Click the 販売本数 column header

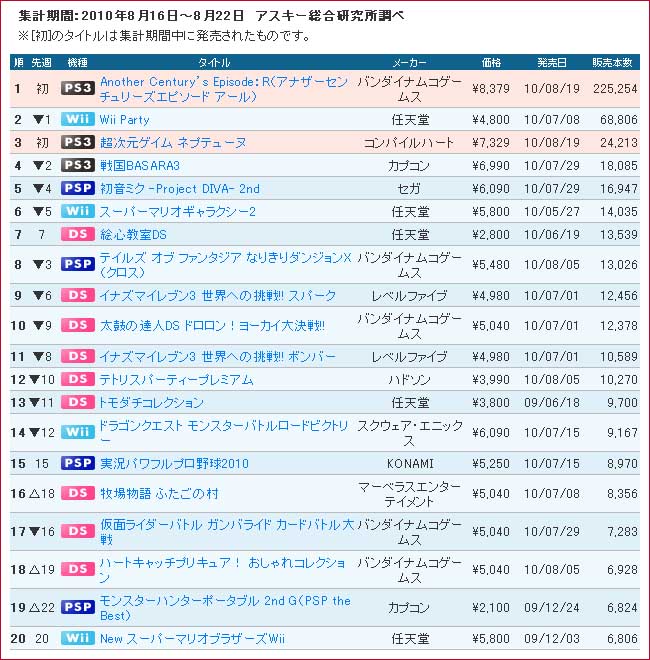[612, 63]
